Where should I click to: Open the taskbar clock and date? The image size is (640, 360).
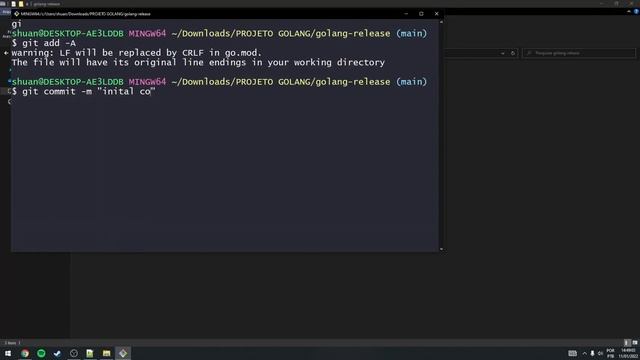tap(629, 353)
